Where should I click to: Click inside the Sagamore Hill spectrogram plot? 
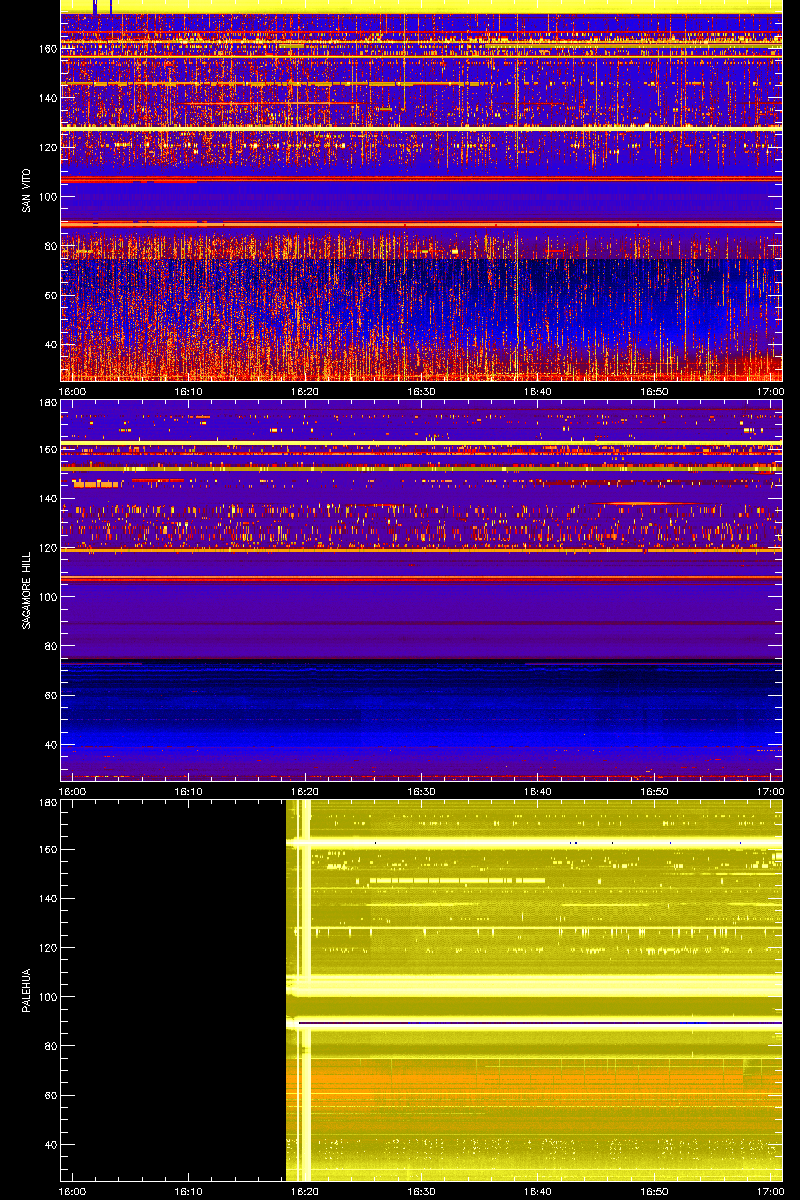[x=421, y=590]
